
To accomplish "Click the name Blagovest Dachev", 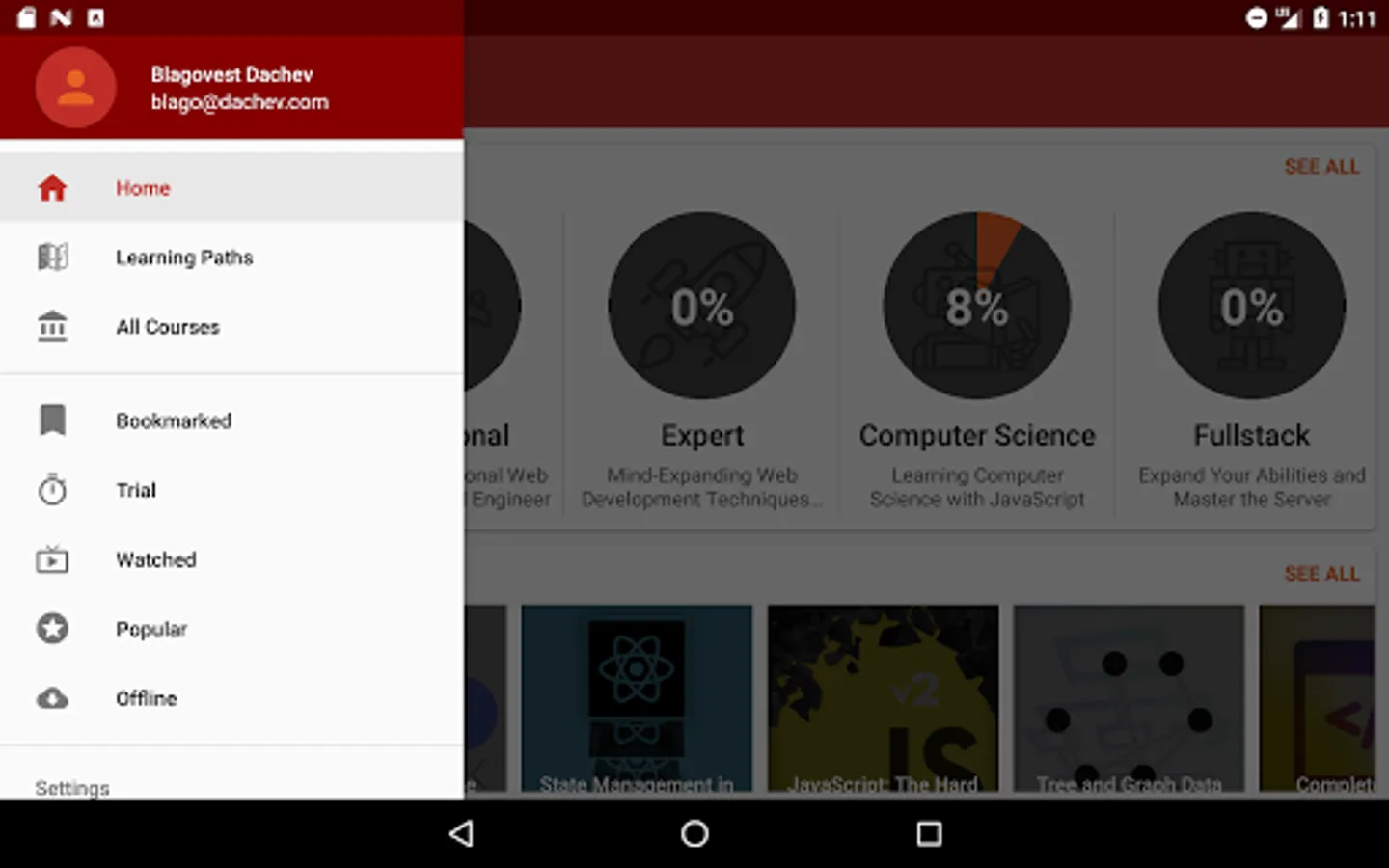I will [231, 74].
